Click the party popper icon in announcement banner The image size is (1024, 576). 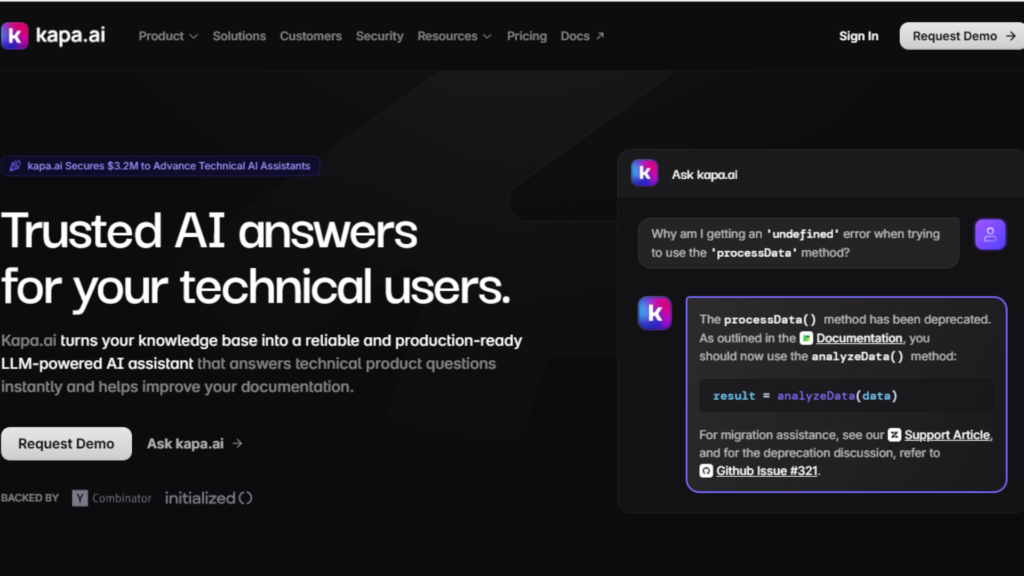(15, 166)
